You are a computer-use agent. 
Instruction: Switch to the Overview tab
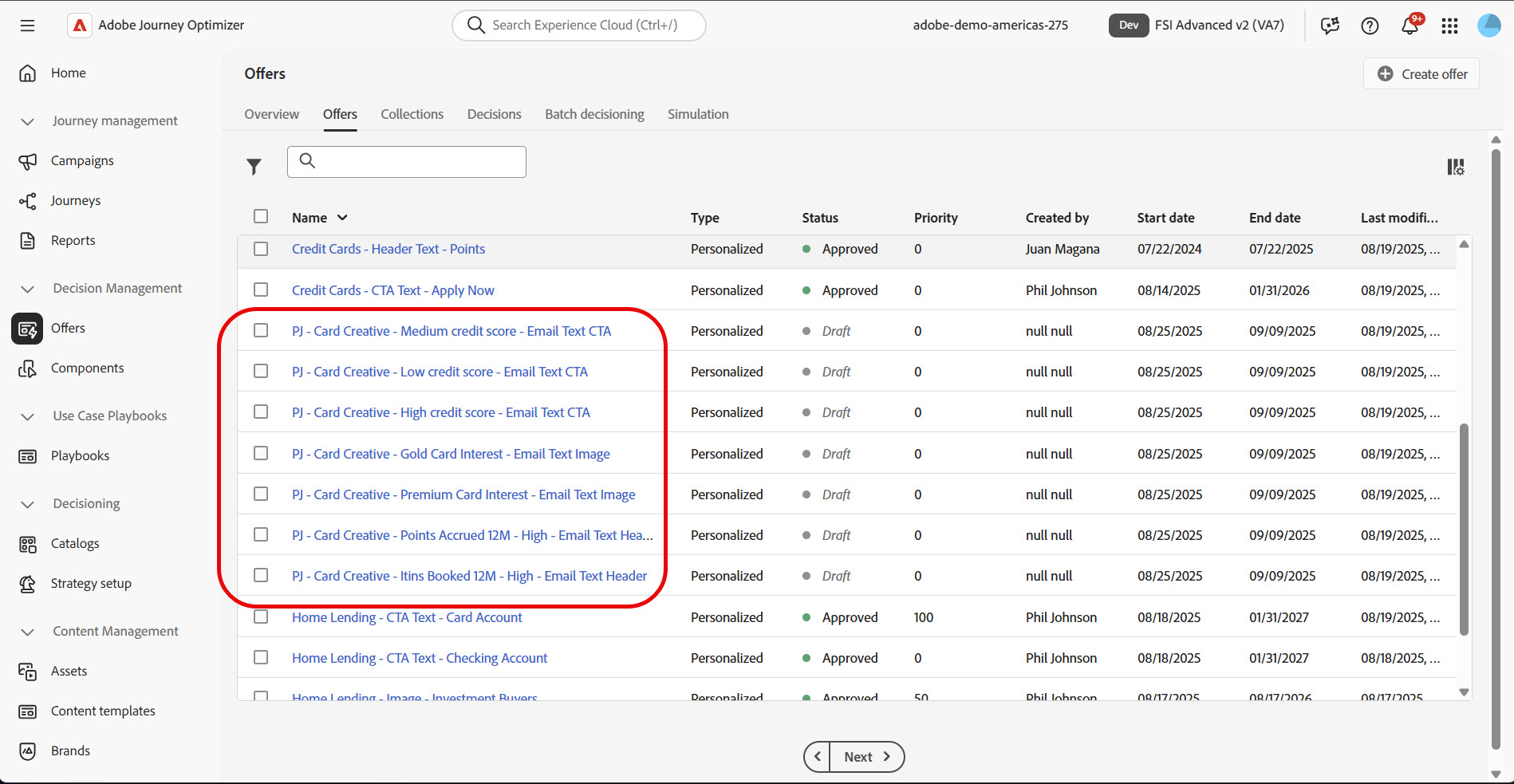click(x=272, y=114)
